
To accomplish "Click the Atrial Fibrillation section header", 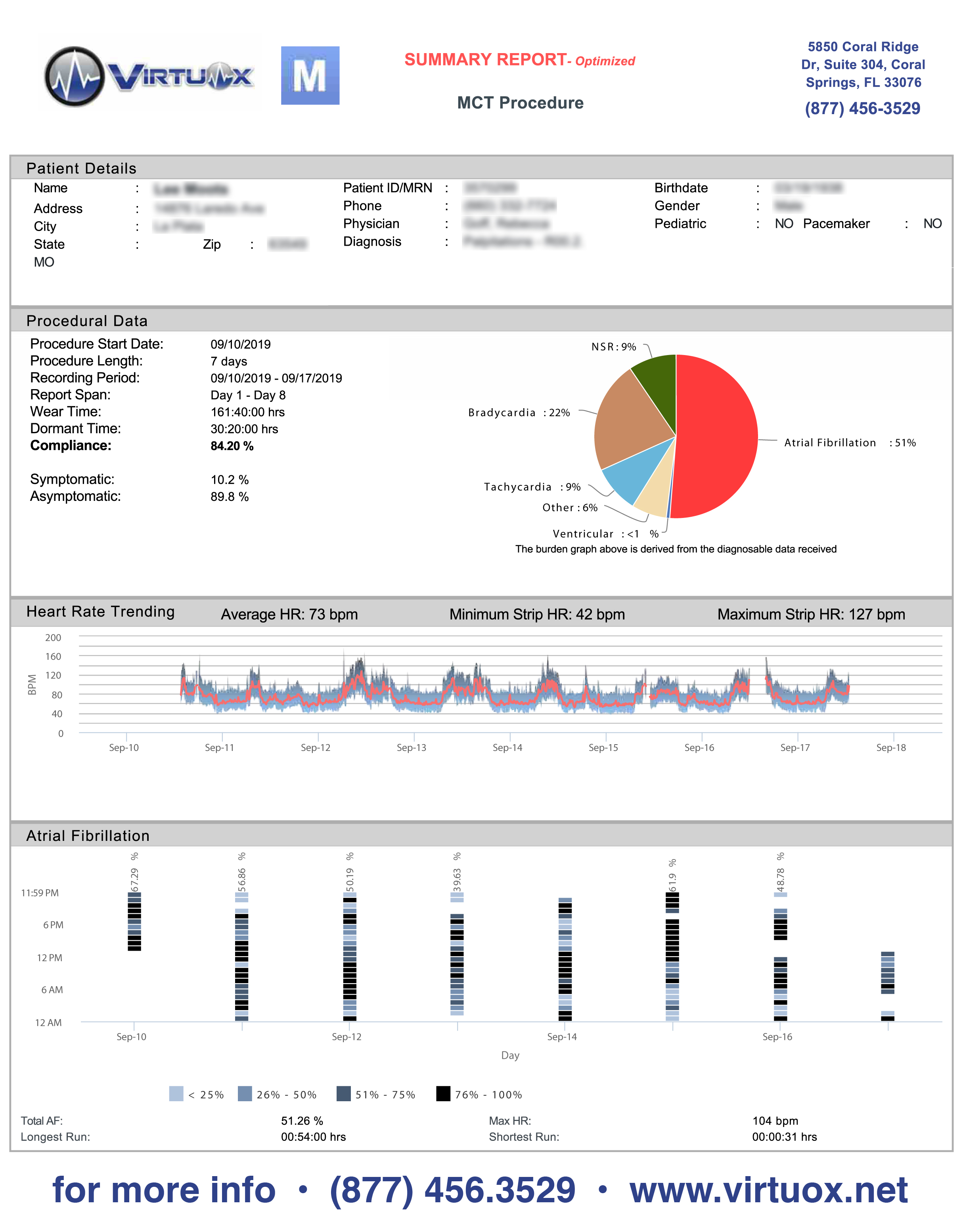I will point(481,835).
